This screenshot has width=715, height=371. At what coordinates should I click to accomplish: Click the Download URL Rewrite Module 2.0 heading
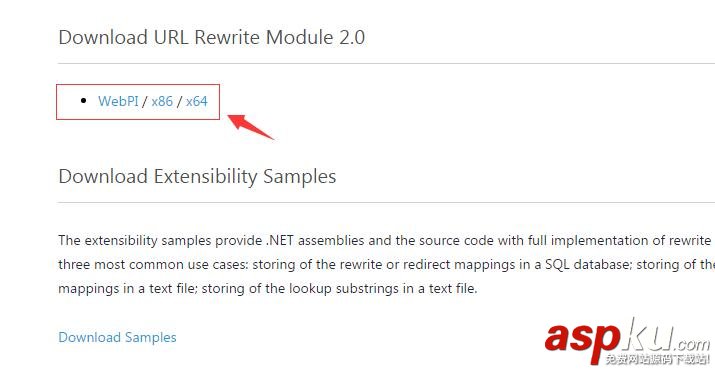[x=212, y=37]
